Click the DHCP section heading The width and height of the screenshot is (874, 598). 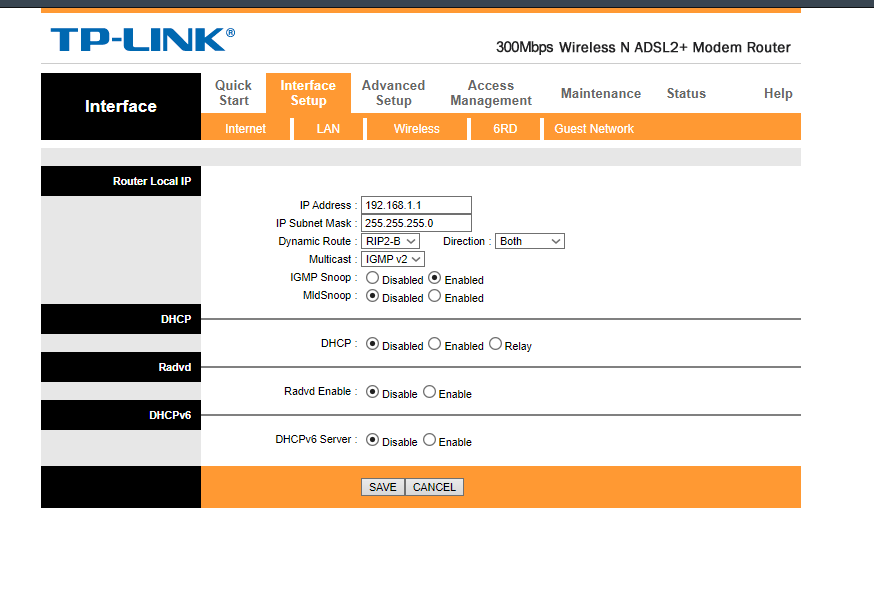176,319
